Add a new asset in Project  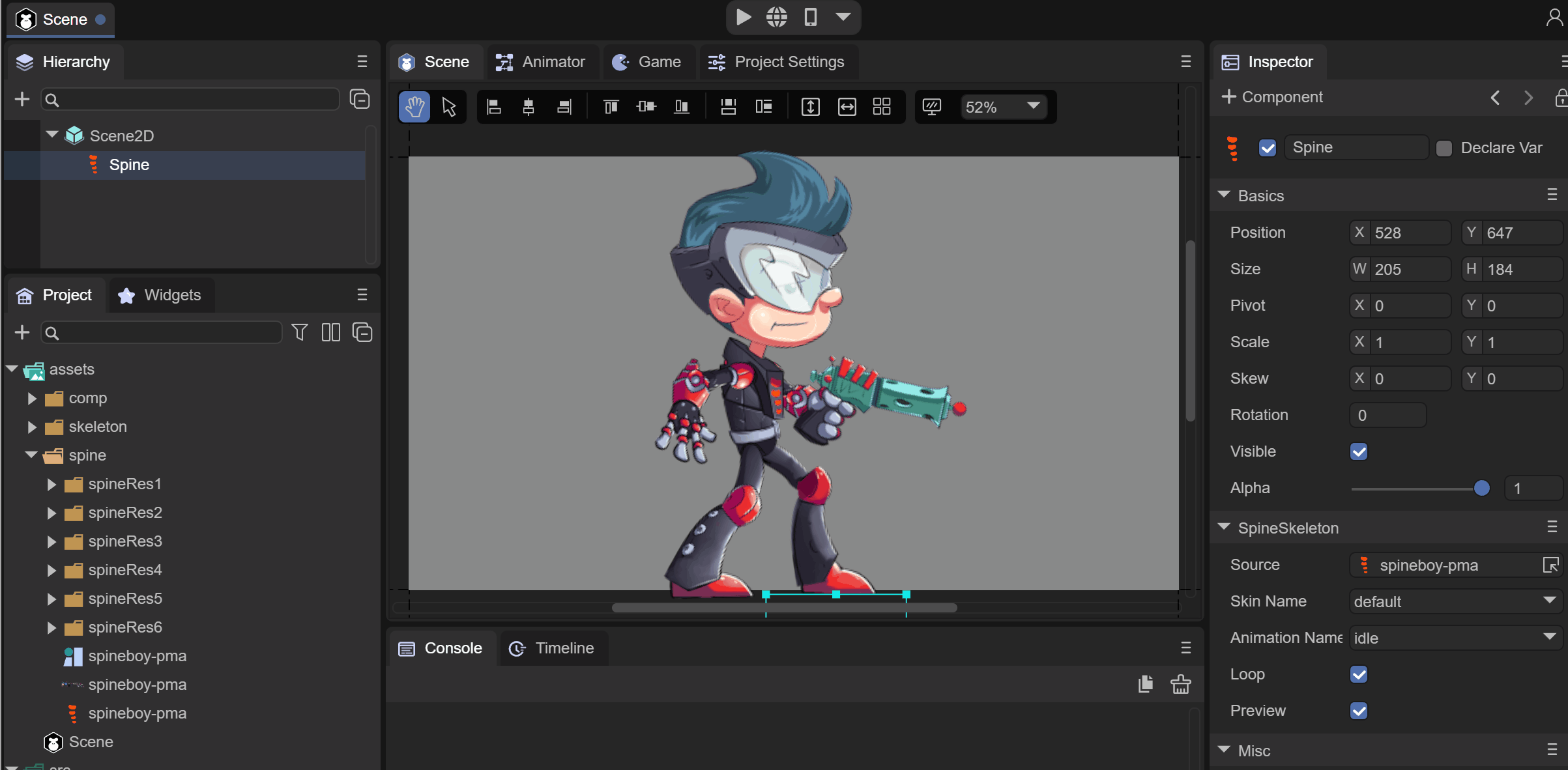(x=22, y=332)
